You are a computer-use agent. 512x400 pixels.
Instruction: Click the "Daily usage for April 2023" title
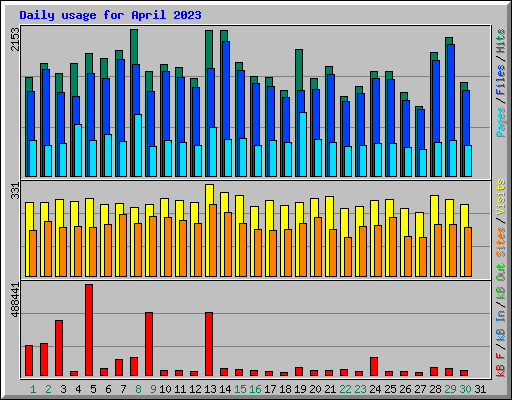pos(110,15)
